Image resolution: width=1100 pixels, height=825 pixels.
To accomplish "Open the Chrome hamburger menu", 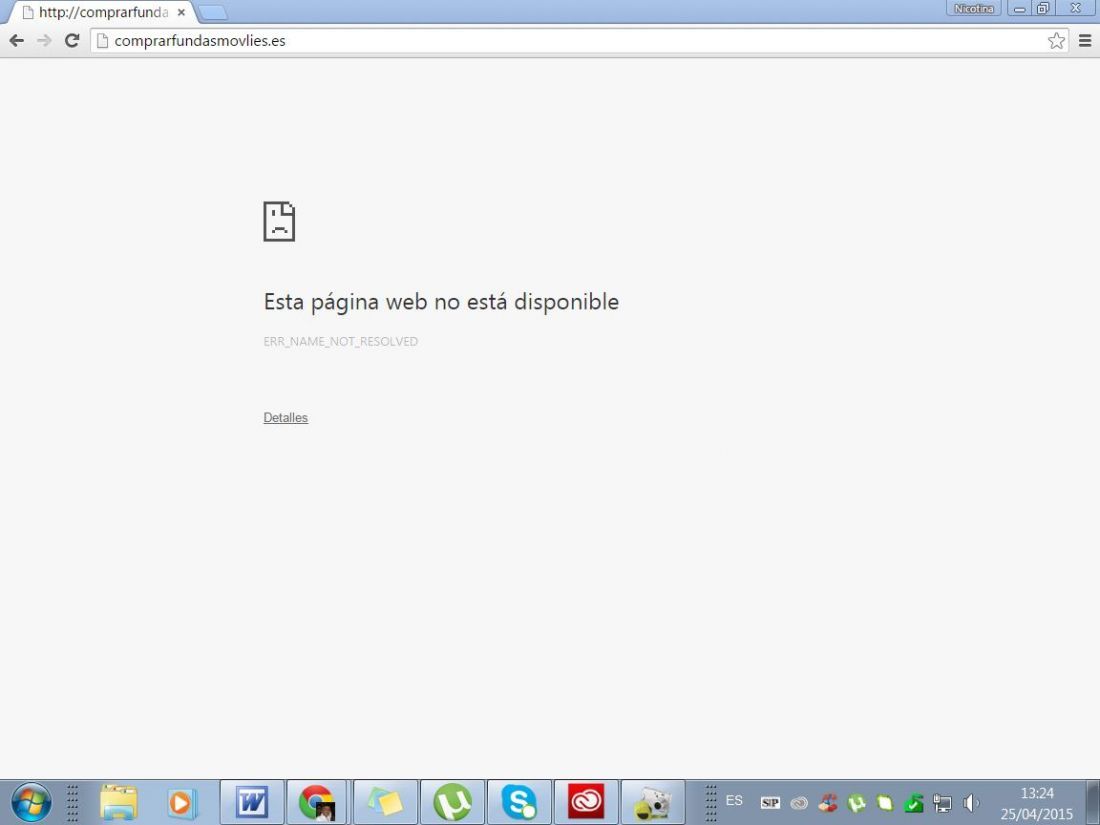I will click(x=1085, y=41).
